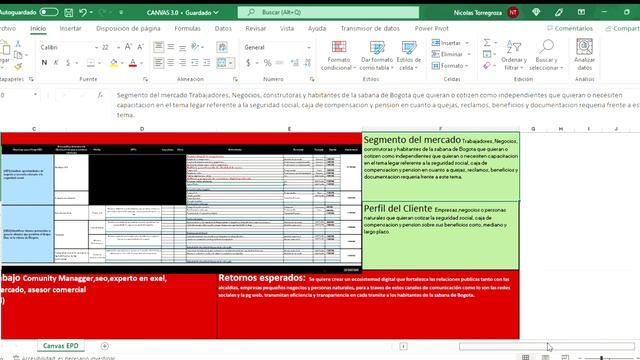This screenshot has width=640, height=360.
Task: Decrease the decimal places
Action: 307,63
